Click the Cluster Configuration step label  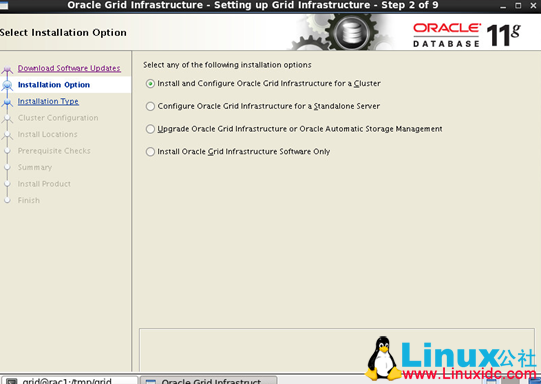[58, 118]
